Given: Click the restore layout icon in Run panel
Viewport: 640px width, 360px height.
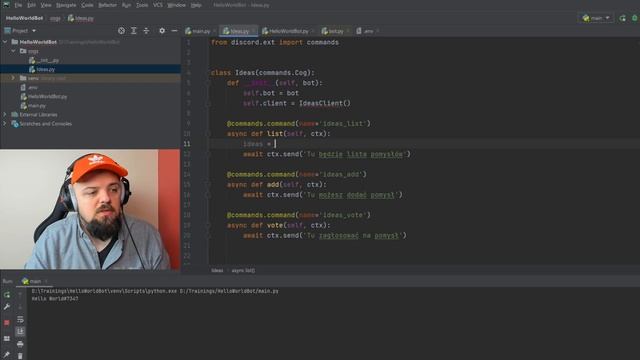Looking at the screenshot, I should 7,338.
